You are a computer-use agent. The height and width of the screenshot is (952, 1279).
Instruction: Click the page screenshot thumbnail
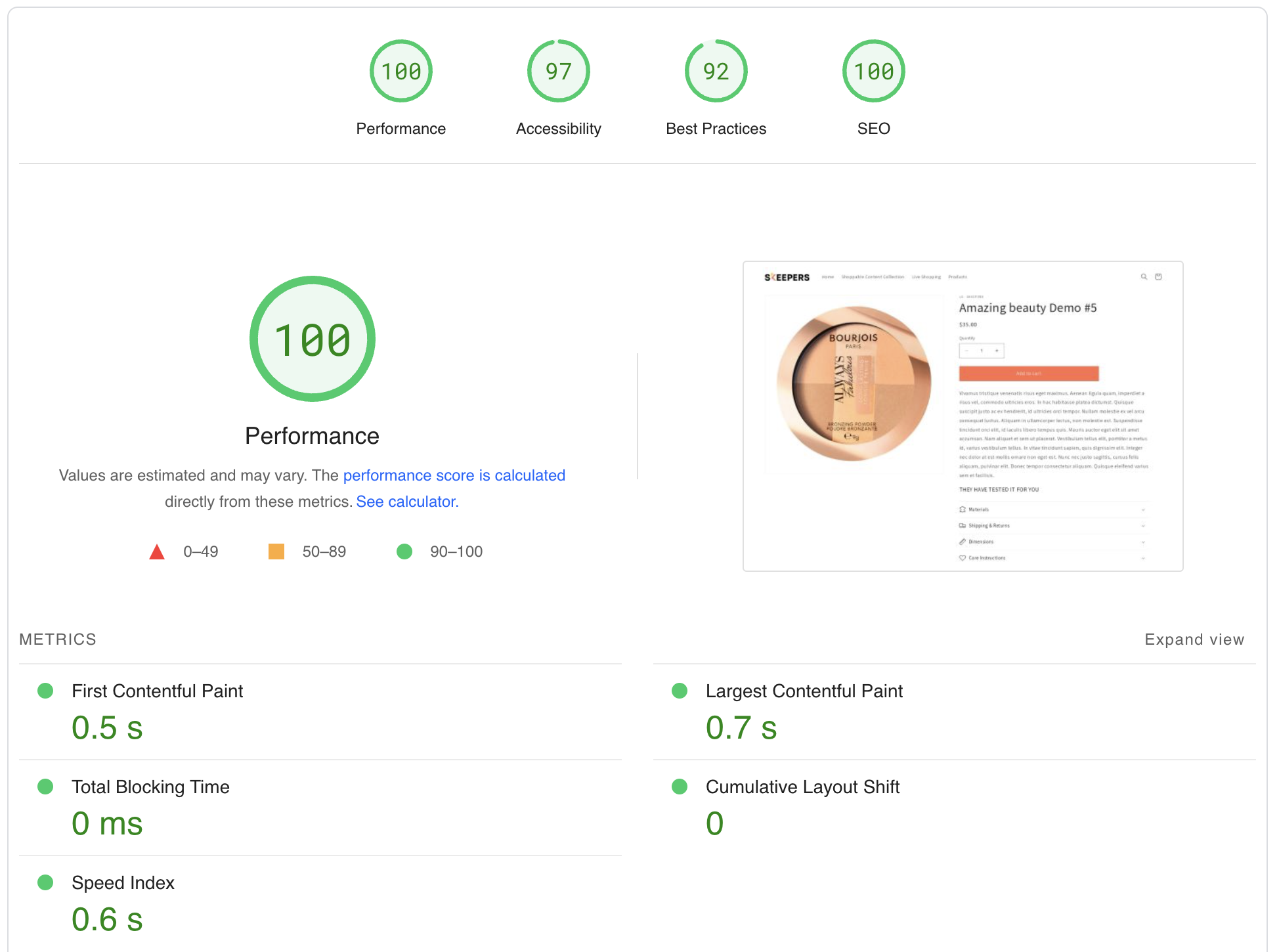pos(963,416)
